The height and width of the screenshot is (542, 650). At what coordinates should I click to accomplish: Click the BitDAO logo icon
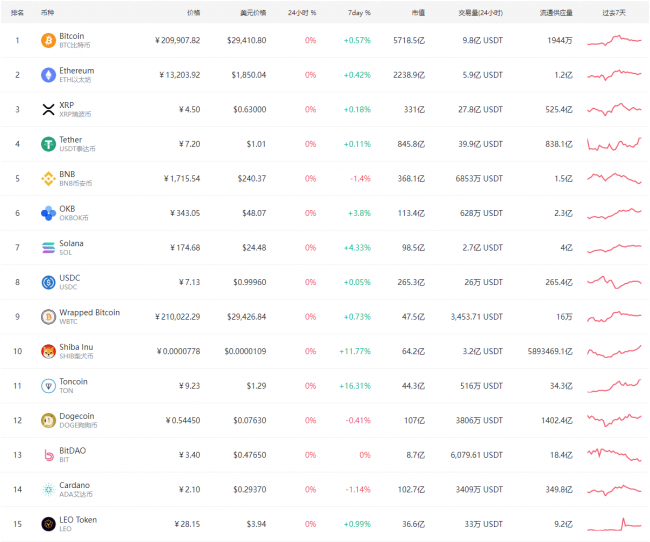pyautogui.click(x=49, y=455)
